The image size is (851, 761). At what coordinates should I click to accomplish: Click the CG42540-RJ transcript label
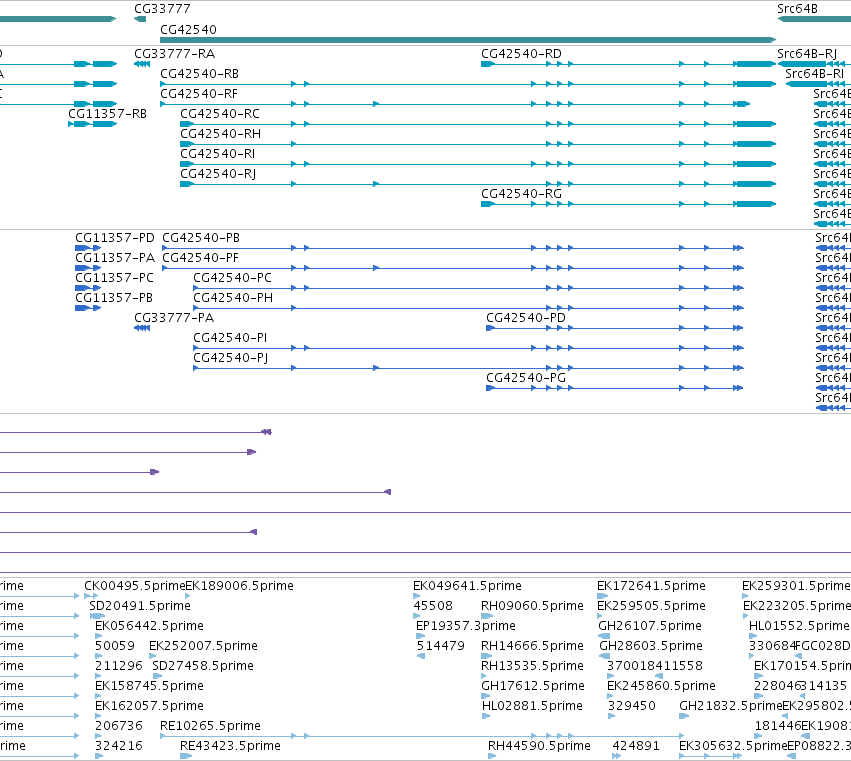(218, 174)
